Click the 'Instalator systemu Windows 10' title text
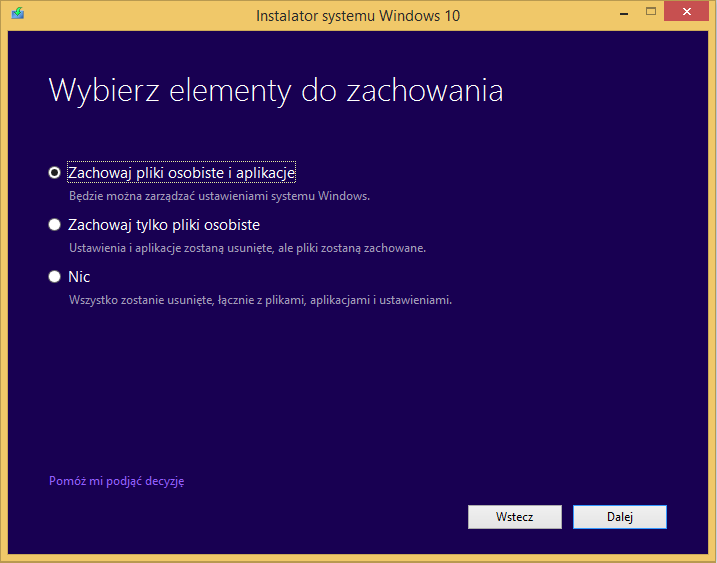Viewport: 717px width, 563px height. pos(358,16)
